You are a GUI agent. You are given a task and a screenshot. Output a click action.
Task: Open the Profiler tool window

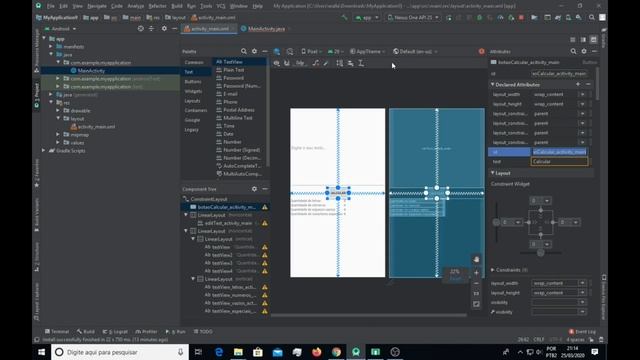(x=146, y=331)
